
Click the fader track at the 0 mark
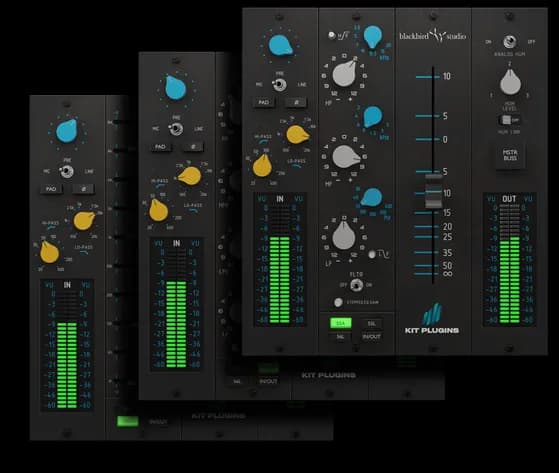pos(433,139)
